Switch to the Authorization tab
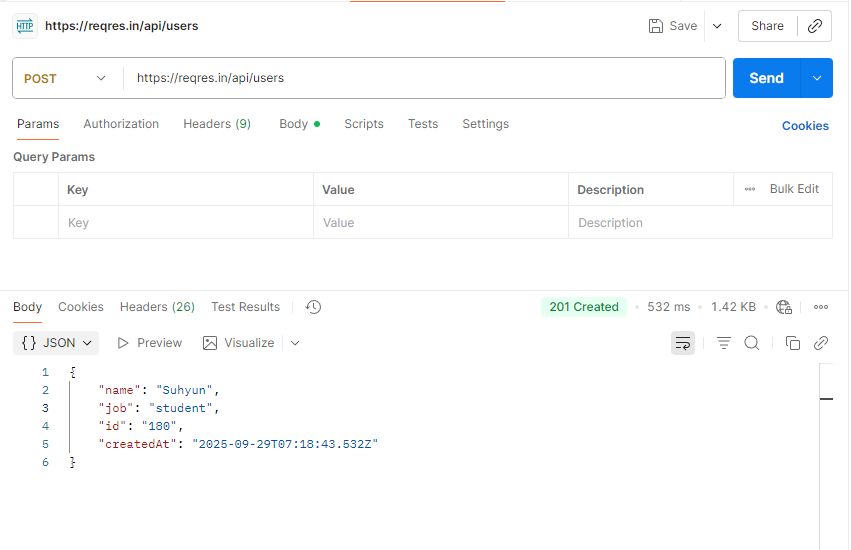This screenshot has height=550, width=851. click(x=121, y=124)
